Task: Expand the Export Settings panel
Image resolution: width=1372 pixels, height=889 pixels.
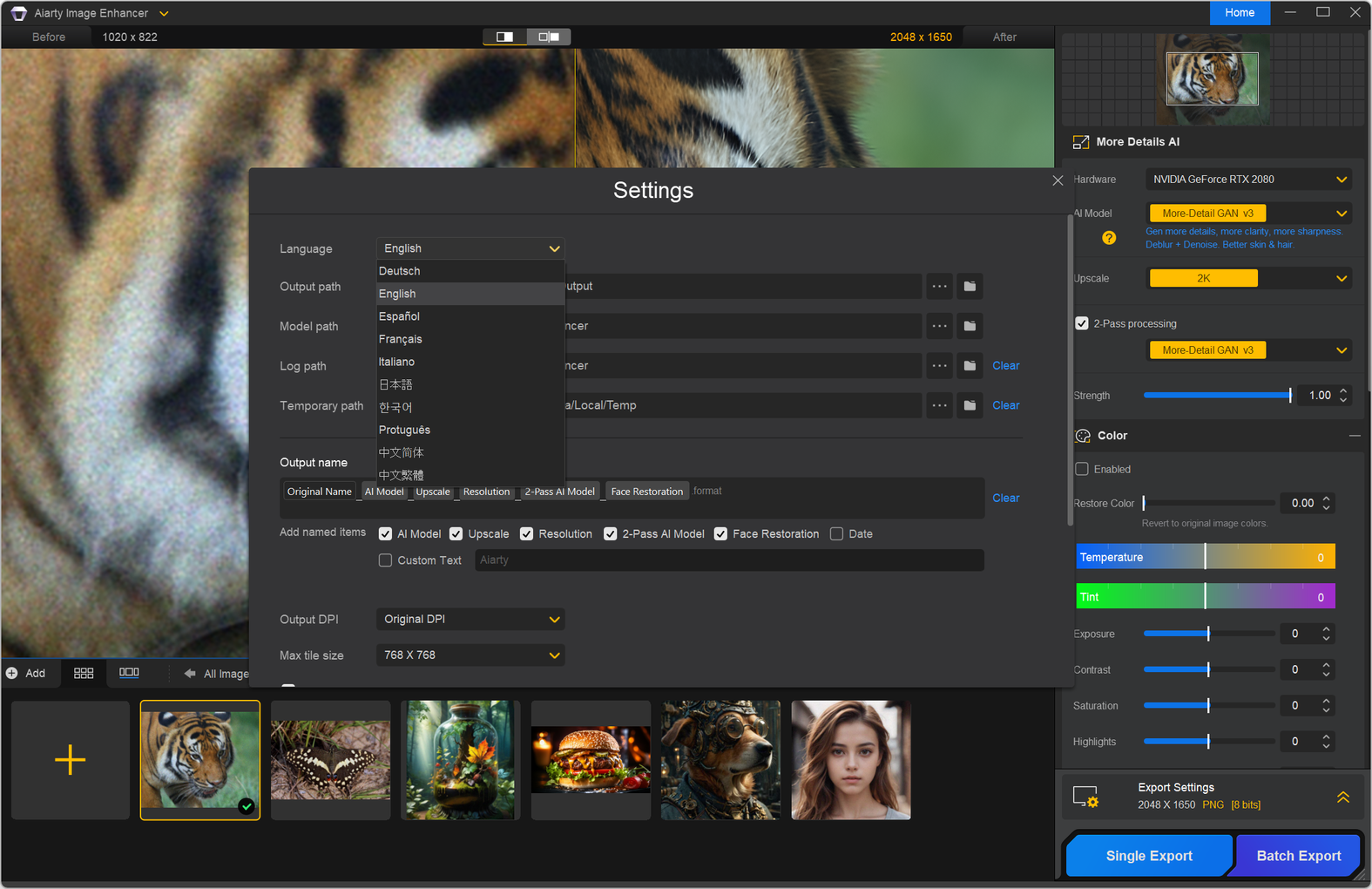Action: coord(1342,797)
